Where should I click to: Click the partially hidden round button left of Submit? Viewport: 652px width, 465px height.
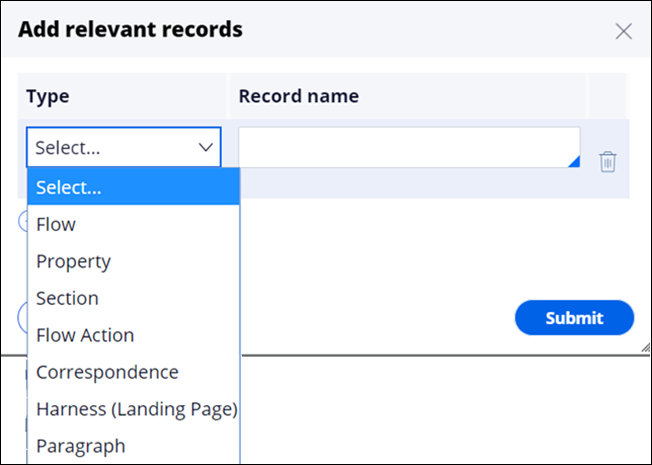[22, 318]
